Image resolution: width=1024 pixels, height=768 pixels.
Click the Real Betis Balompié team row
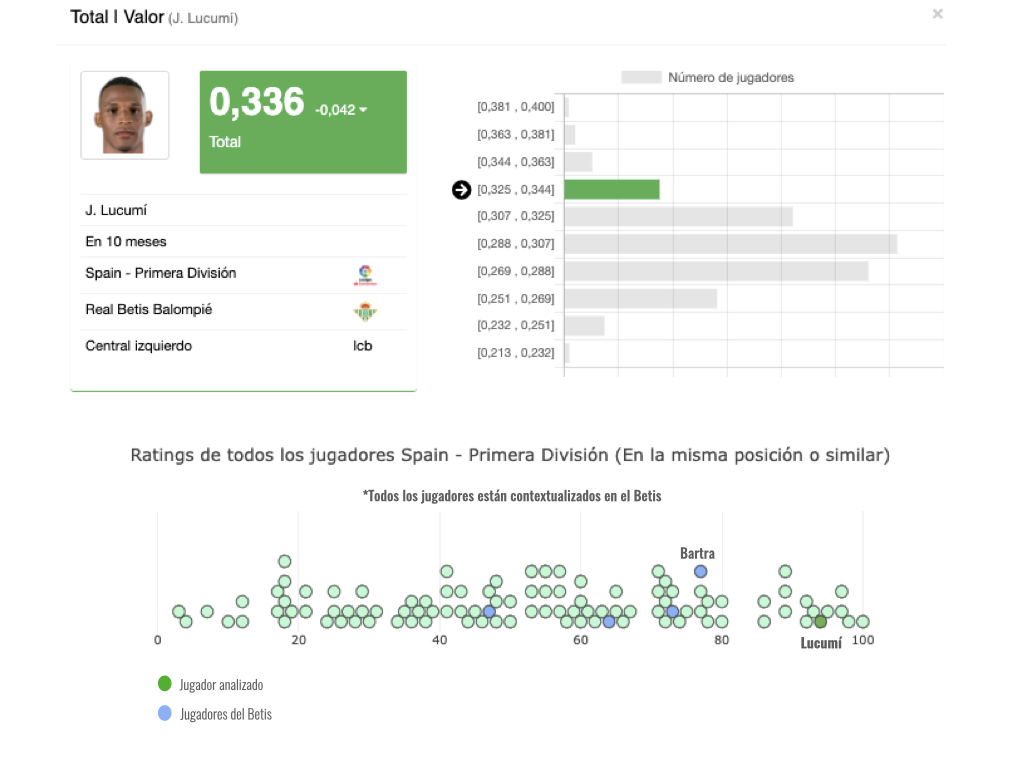[x=243, y=310]
